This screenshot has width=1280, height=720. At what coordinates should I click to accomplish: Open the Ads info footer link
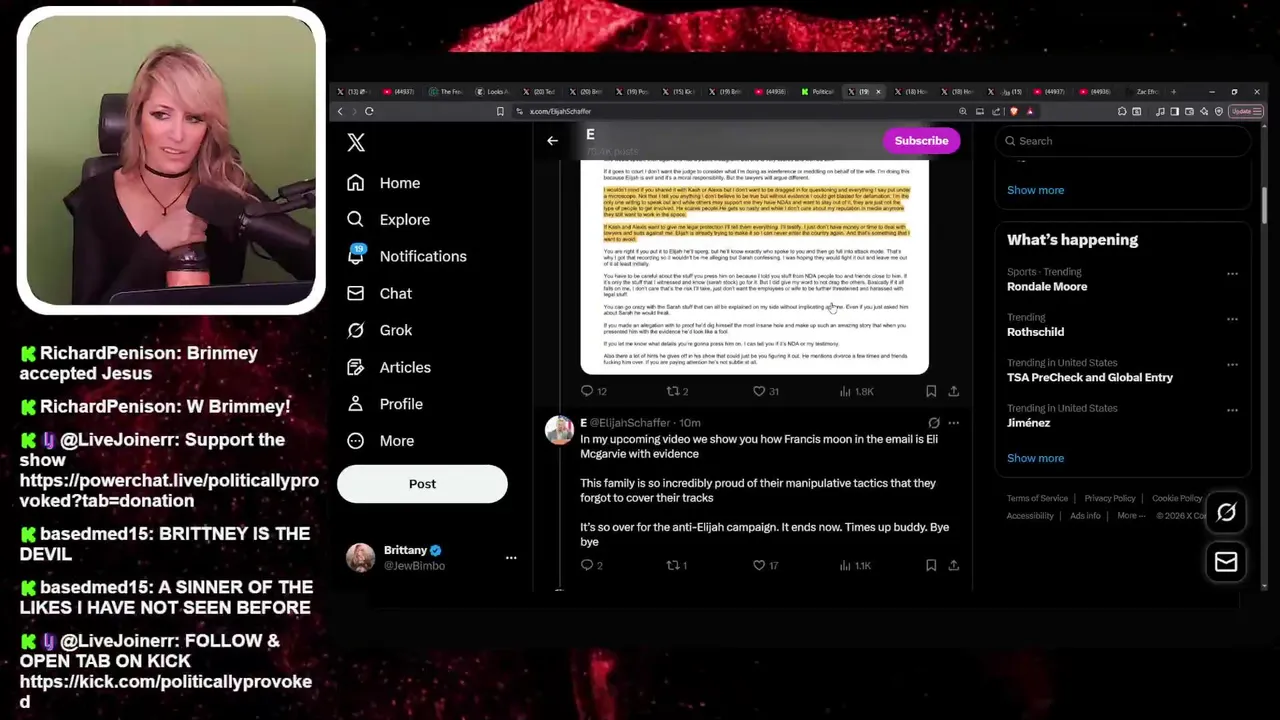point(1085,516)
